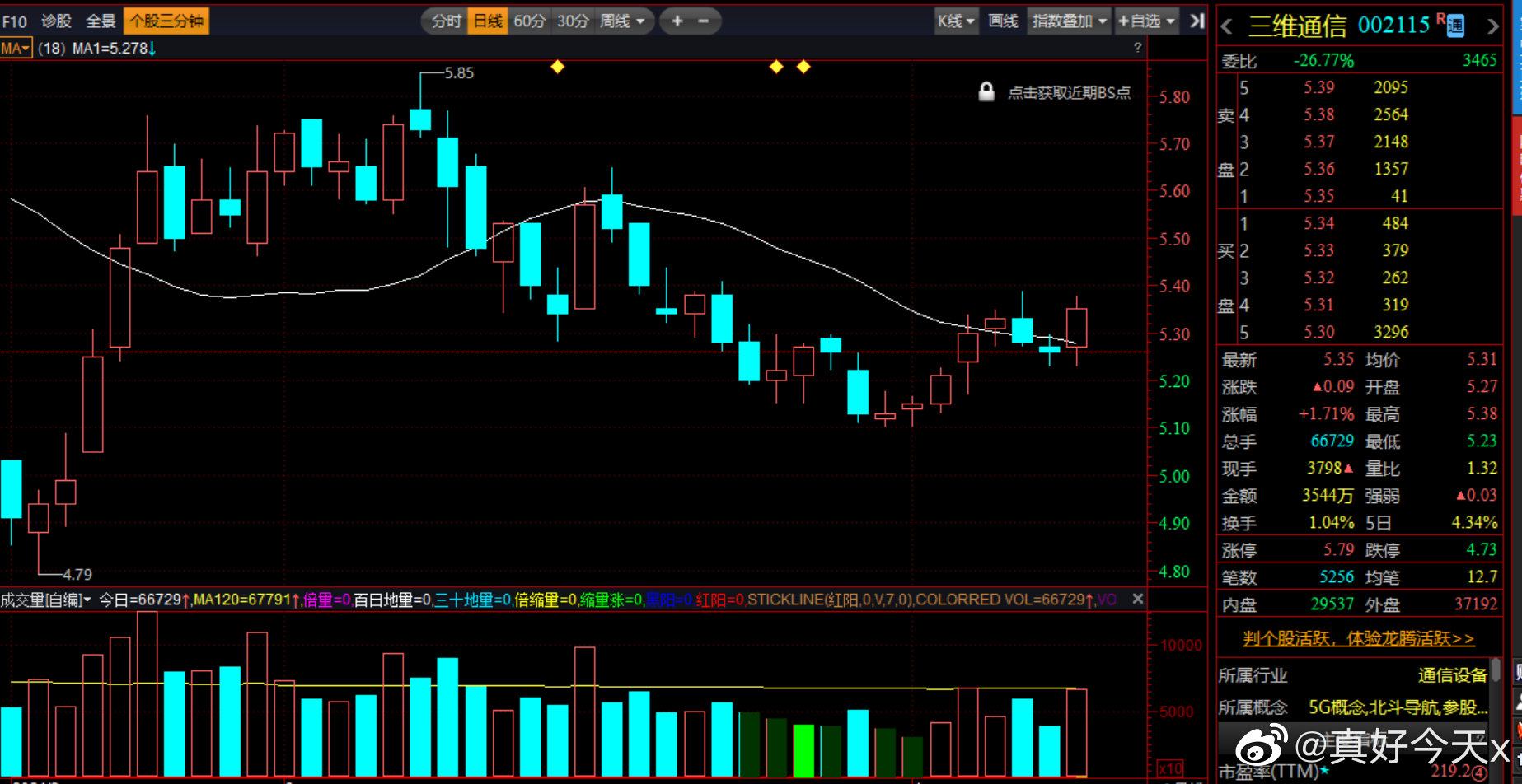Click the 换手 value 1.04%
1522x784 pixels.
click(1331, 522)
